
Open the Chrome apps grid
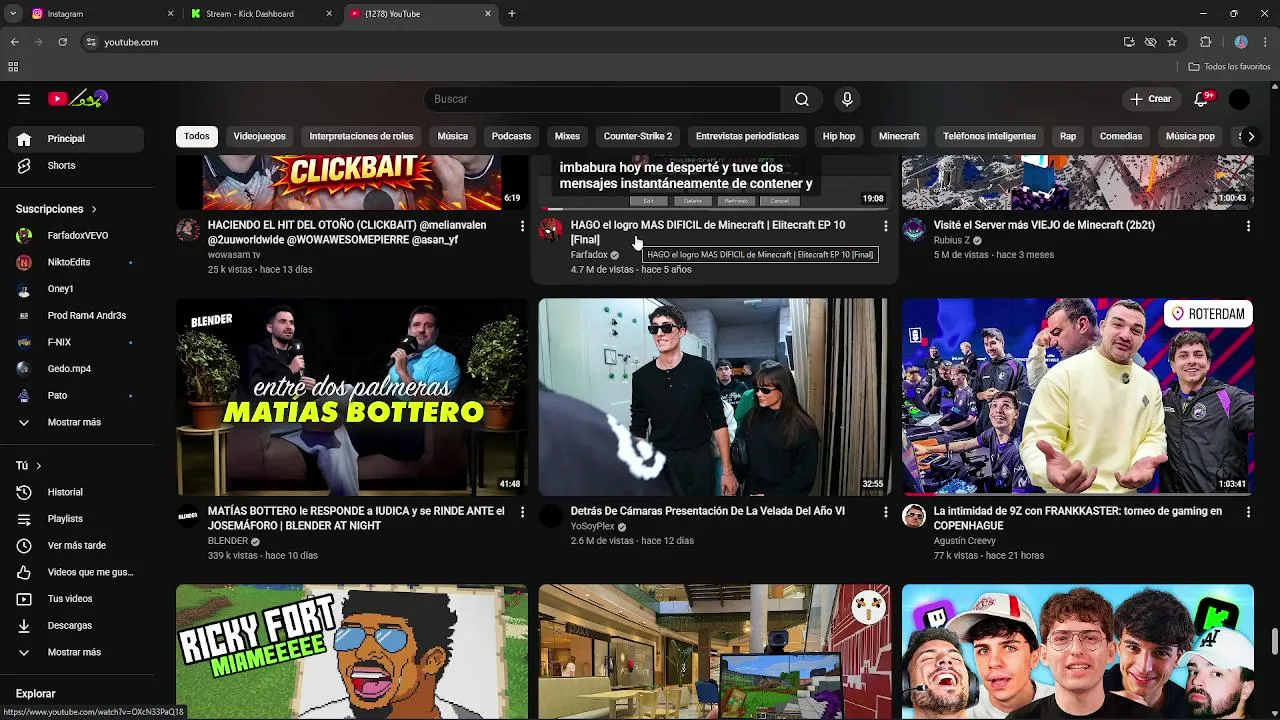pyautogui.click(x=13, y=67)
